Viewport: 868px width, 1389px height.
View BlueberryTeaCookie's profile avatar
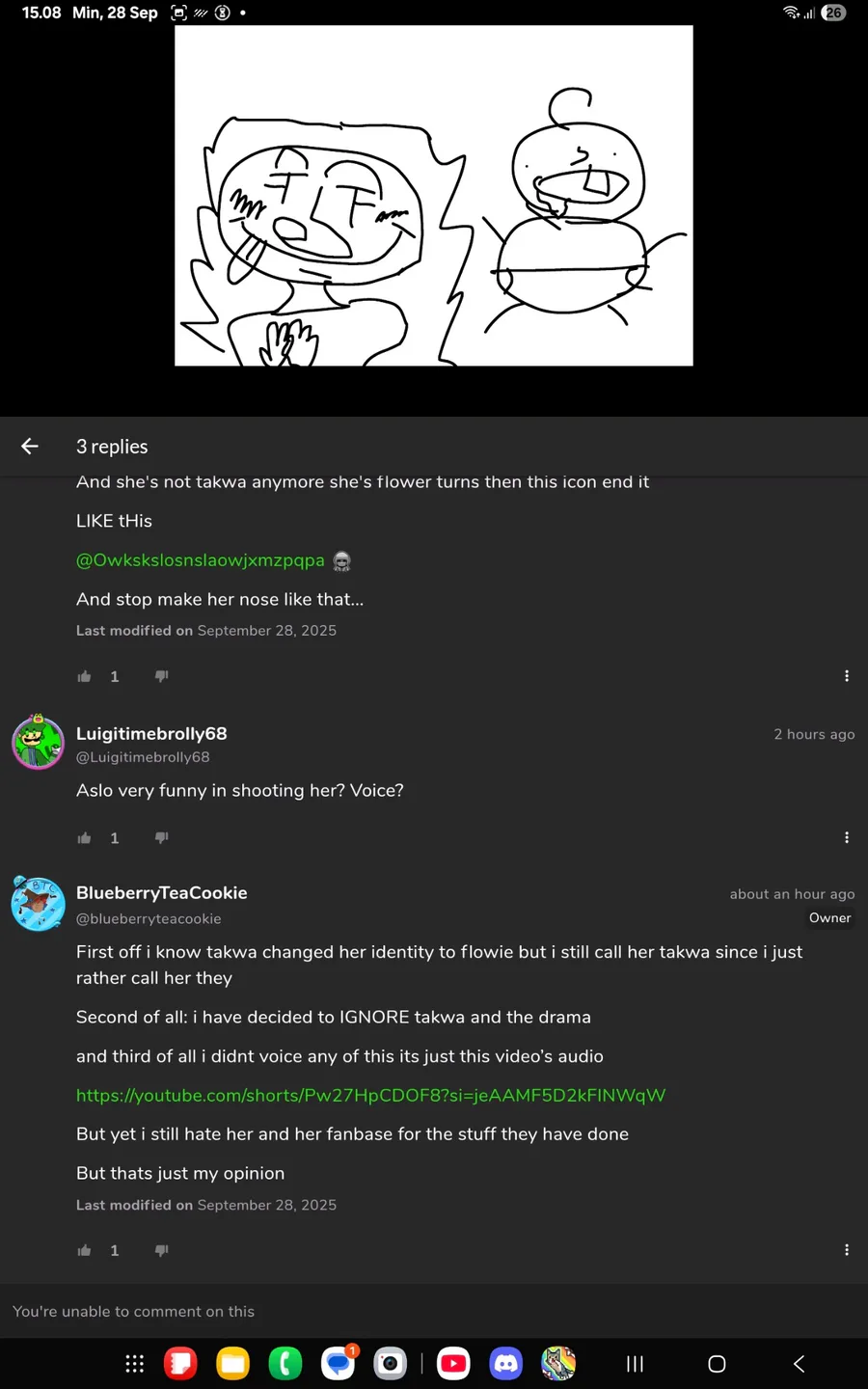click(x=38, y=904)
